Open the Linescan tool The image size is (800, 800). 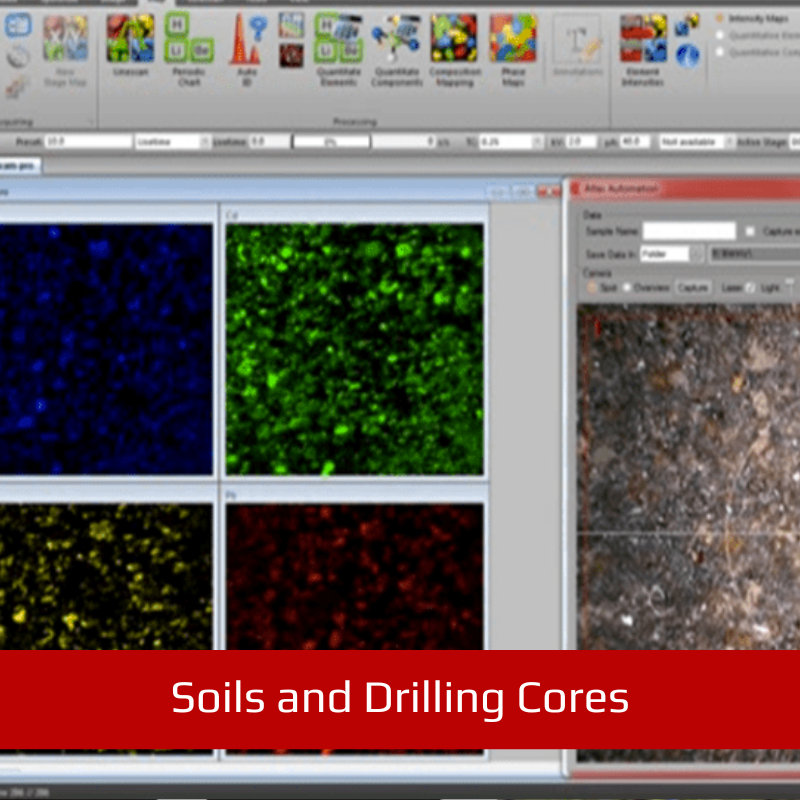pyautogui.click(x=131, y=45)
